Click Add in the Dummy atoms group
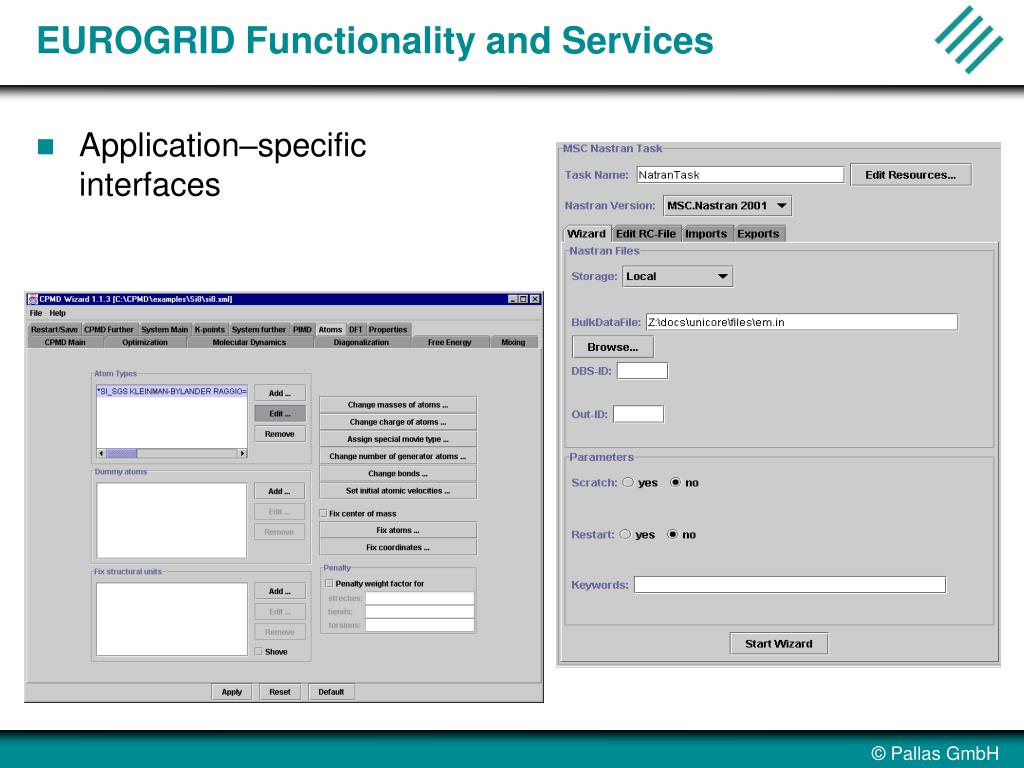 [x=280, y=491]
